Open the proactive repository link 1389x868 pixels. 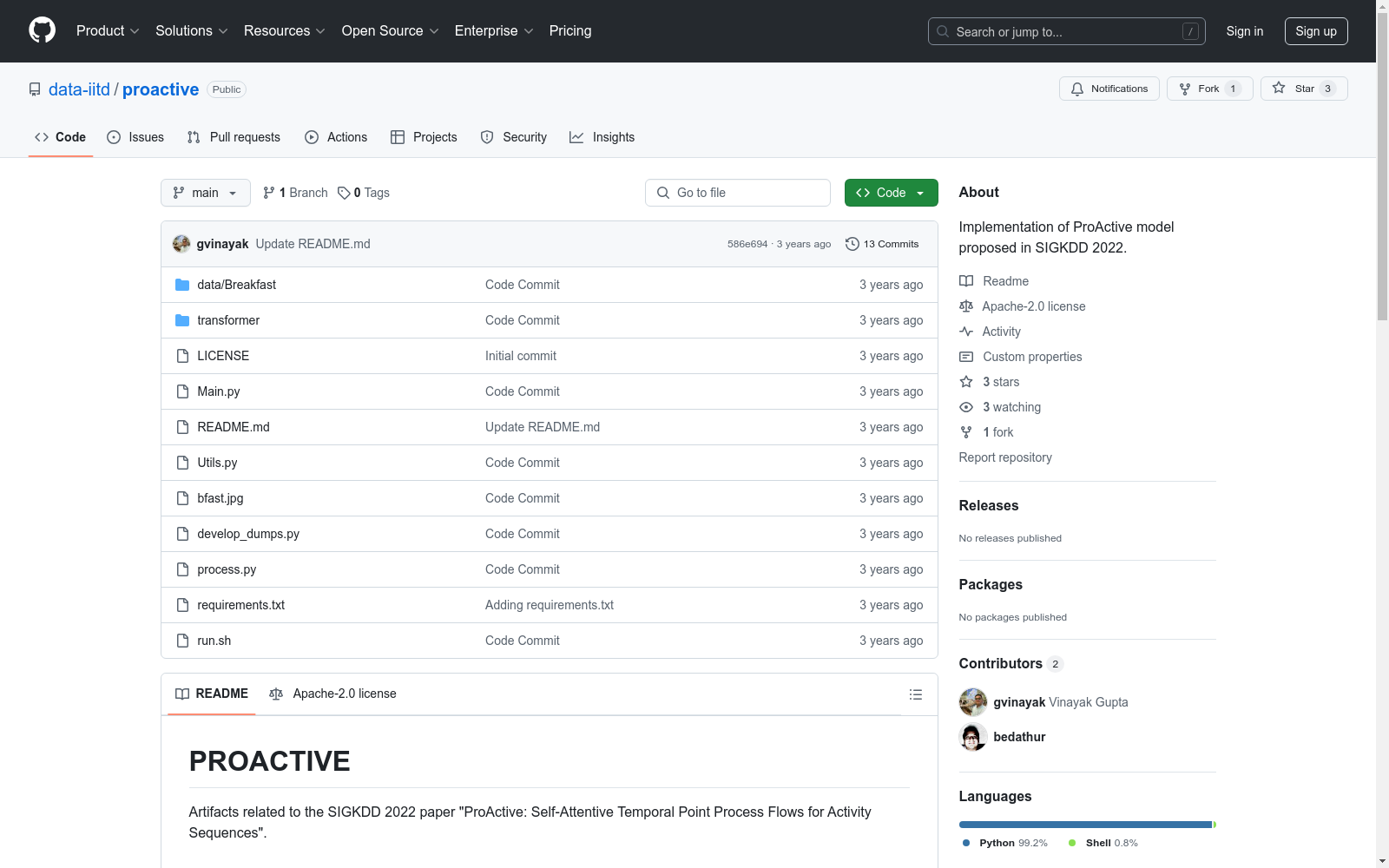coord(161,89)
